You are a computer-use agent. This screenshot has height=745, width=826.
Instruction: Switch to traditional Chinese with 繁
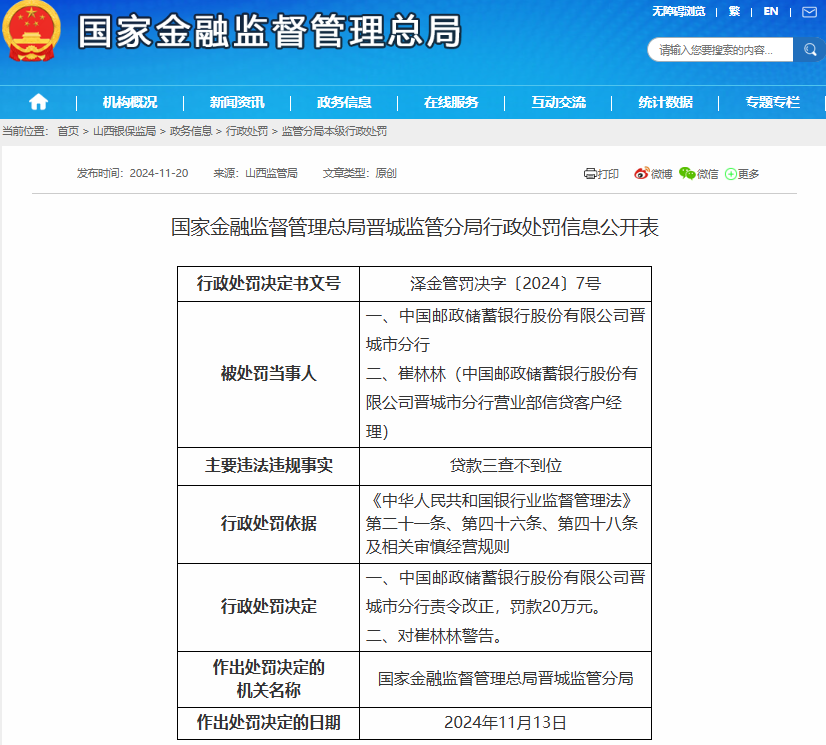pos(734,12)
